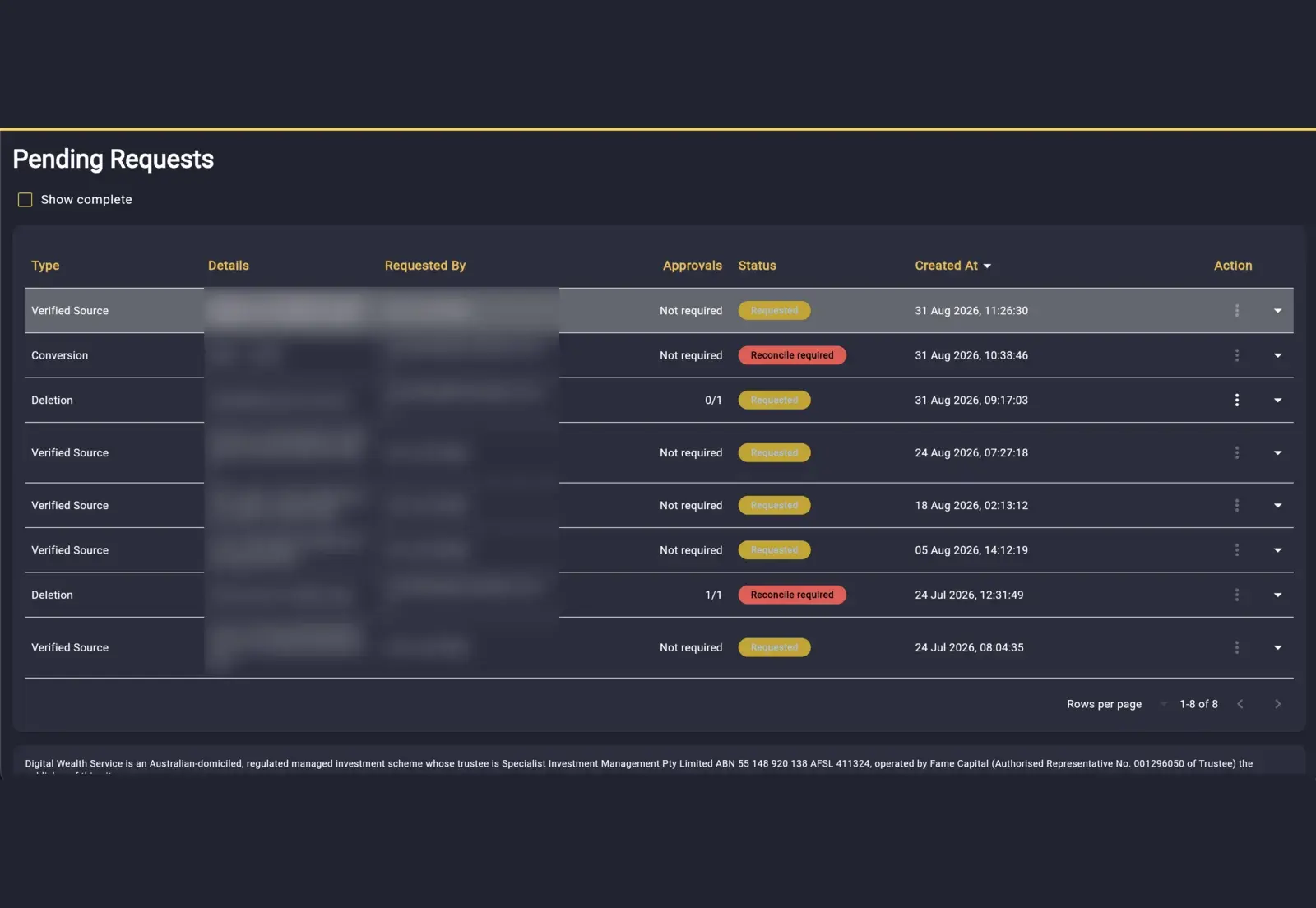Click Requested badge on 31 Aug 09:17:03 row
This screenshot has width=1316, height=908.
click(x=774, y=400)
